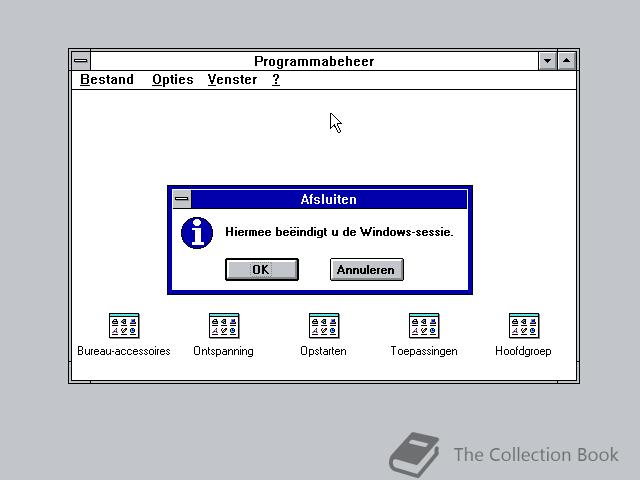This screenshot has height=480, width=640.
Task: Cancel exit with the Annuleren button
Action: tap(367, 269)
